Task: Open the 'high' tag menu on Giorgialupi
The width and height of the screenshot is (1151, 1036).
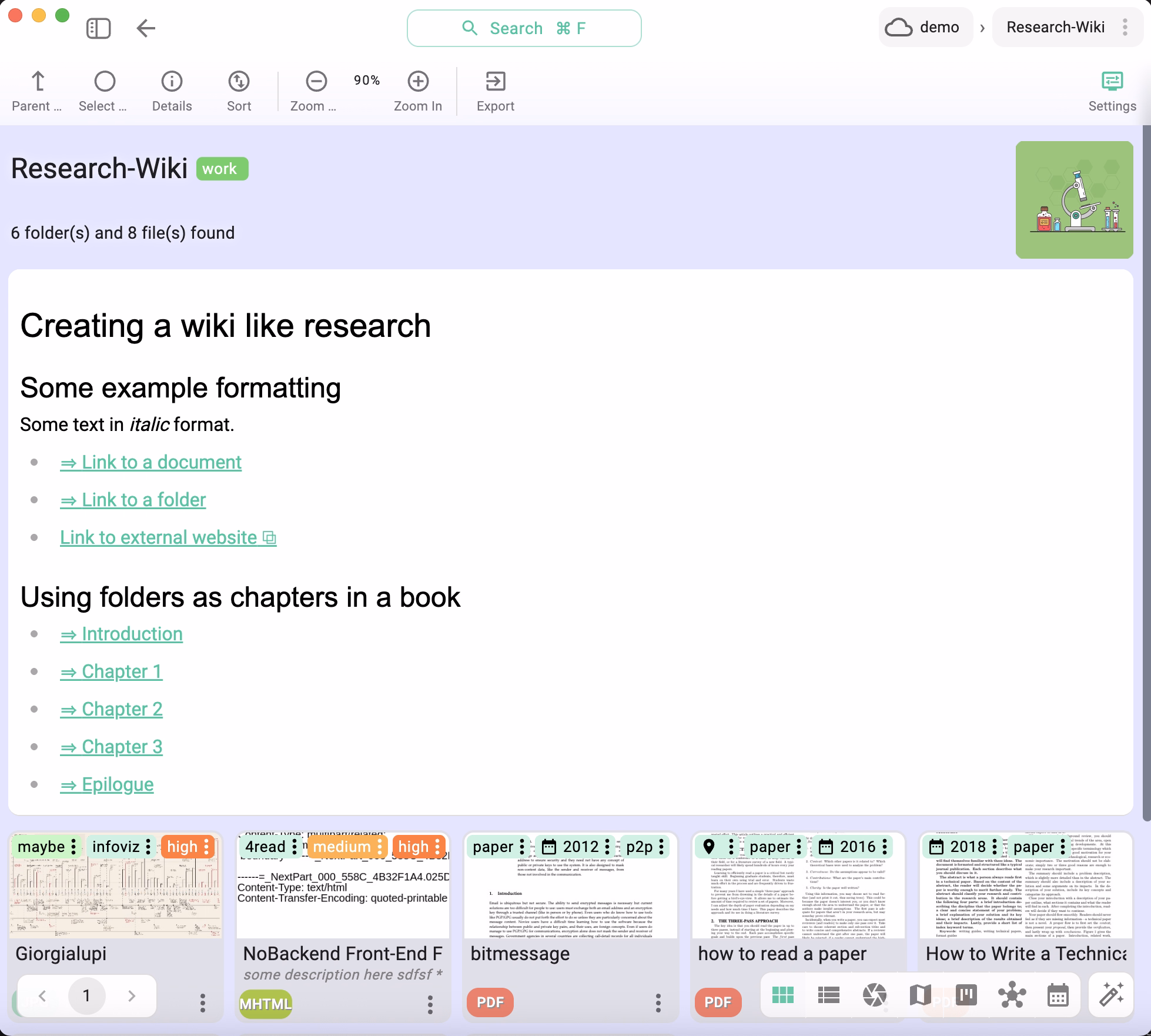Action: 206,847
